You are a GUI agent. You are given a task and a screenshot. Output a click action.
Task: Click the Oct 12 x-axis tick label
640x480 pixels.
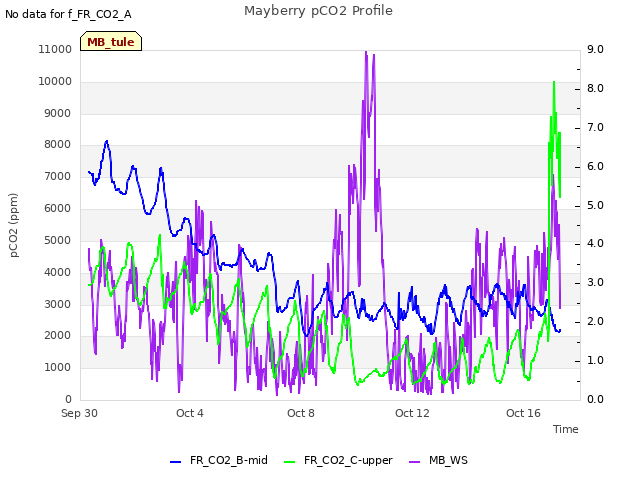[412, 413]
